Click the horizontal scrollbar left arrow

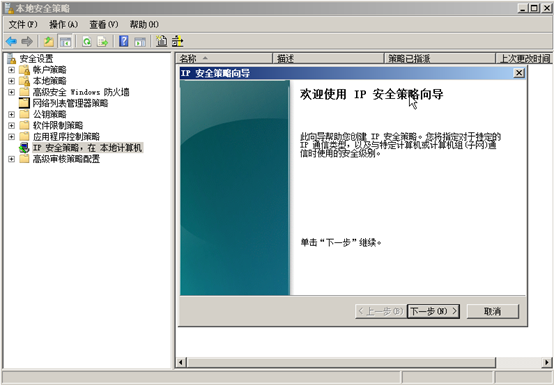(x=181, y=362)
